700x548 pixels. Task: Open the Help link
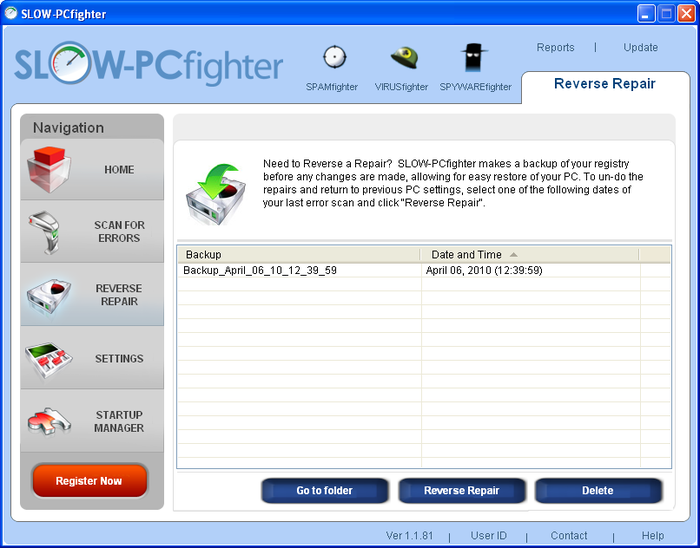(x=652, y=536)
